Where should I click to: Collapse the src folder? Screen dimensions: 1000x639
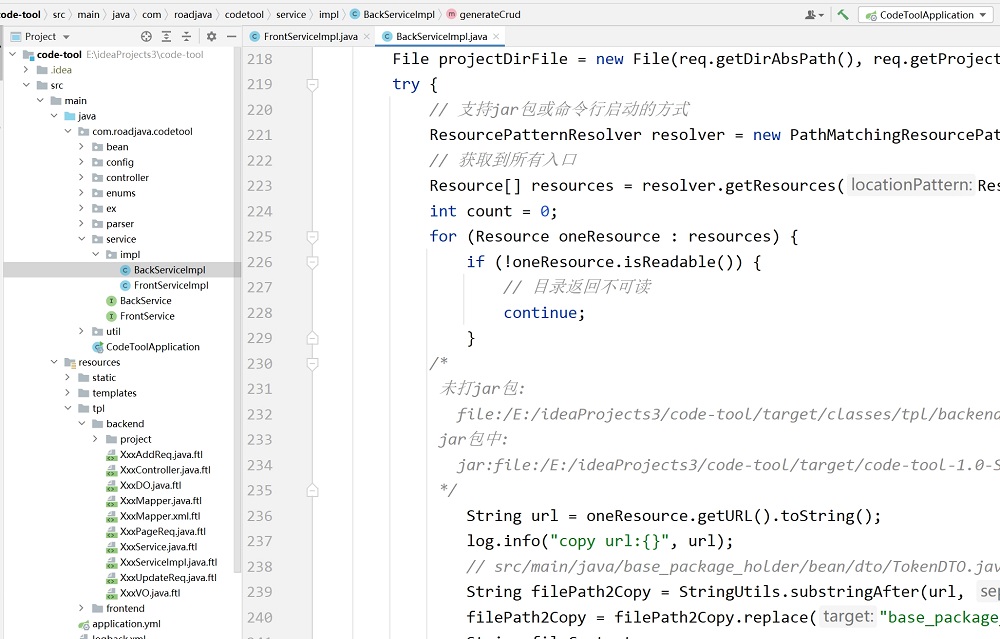point(26,85)
